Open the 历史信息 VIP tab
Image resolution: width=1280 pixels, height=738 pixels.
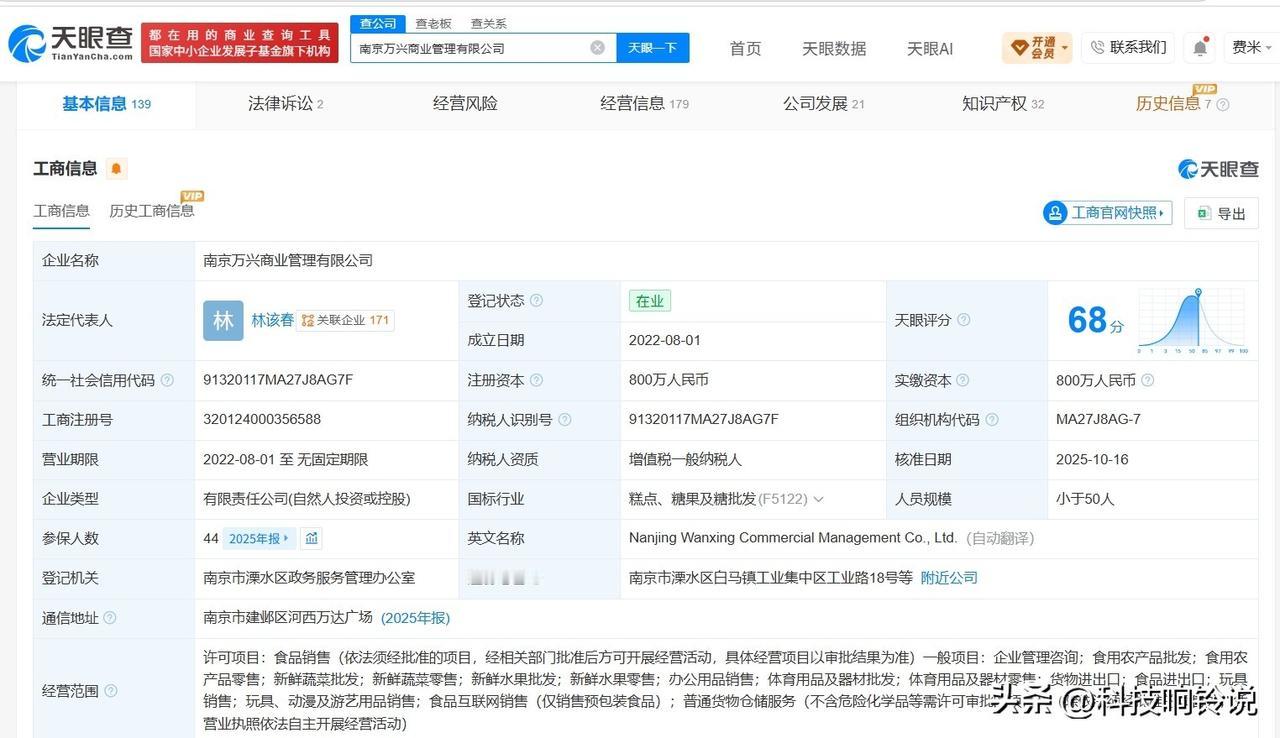point(1174,104)
